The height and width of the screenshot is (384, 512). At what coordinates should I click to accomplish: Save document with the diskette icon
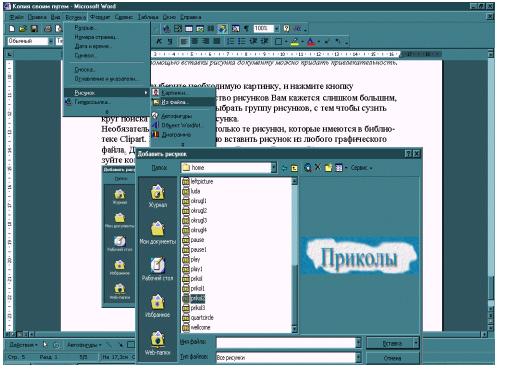34,29
